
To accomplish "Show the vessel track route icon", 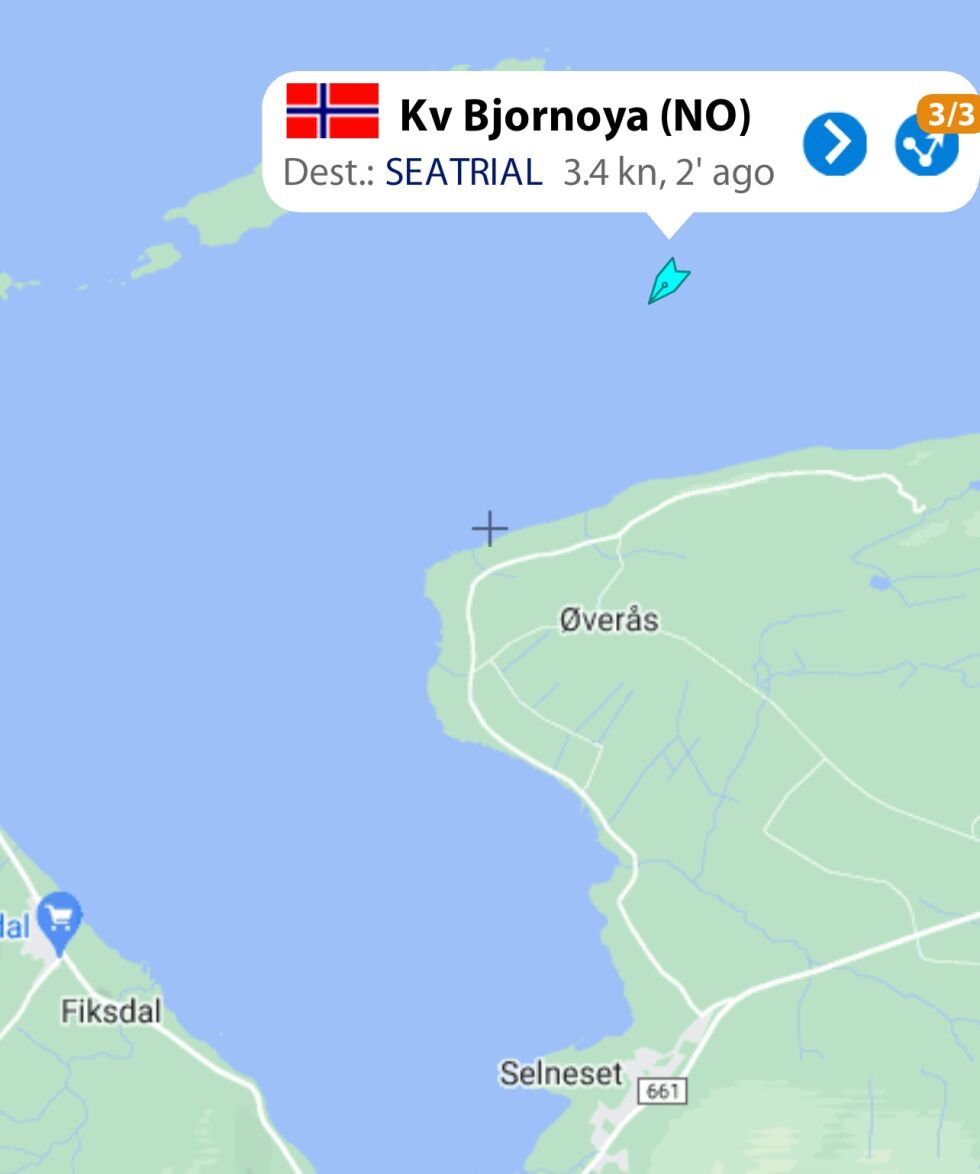I will click(x=926, y=145).
